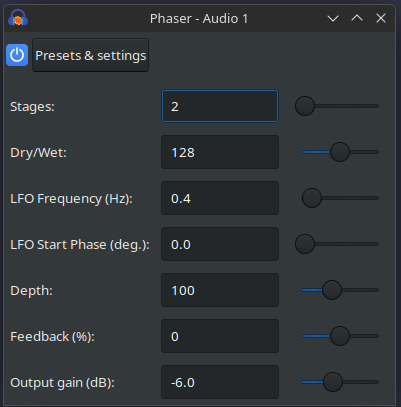The image size is (401, 407).
Task: Click the Feedback slider handle
Action: [340, 336]
